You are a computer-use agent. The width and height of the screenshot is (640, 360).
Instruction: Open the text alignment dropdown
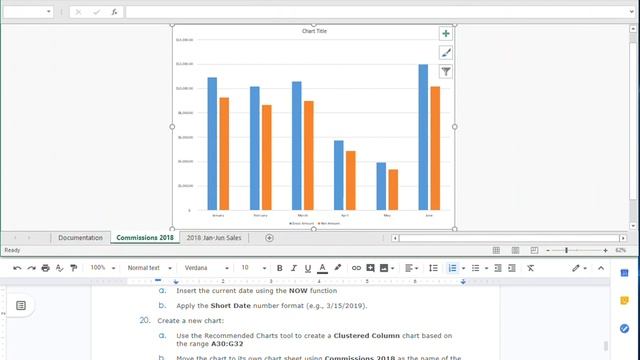point(411,268)
